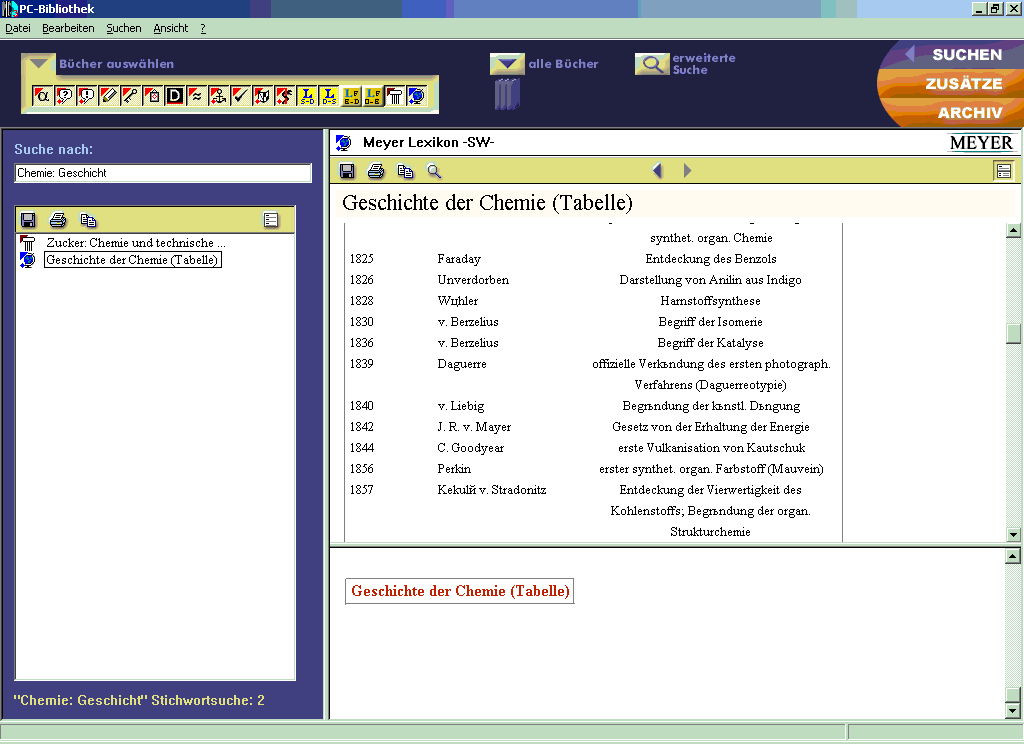
Task: Click table cell Perkin
Action: [x=454, y=468]
